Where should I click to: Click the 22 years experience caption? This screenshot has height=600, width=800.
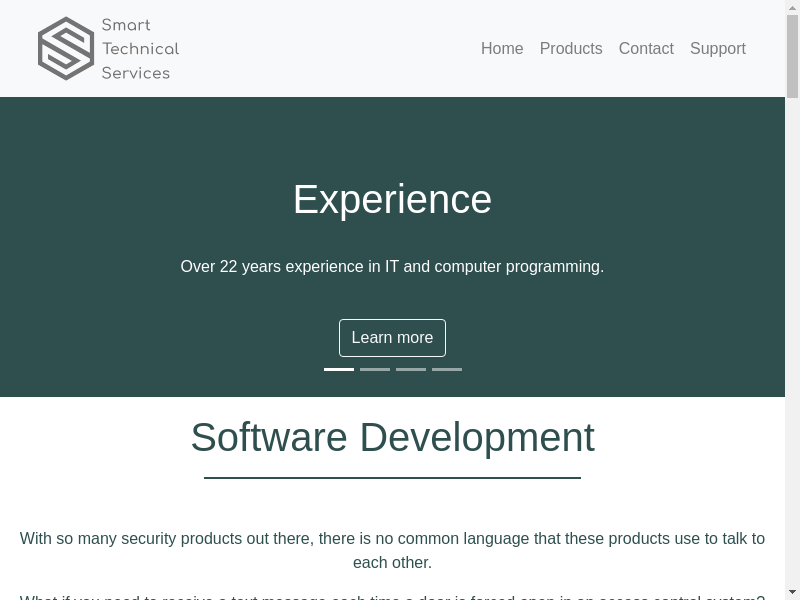click(392, 267)
